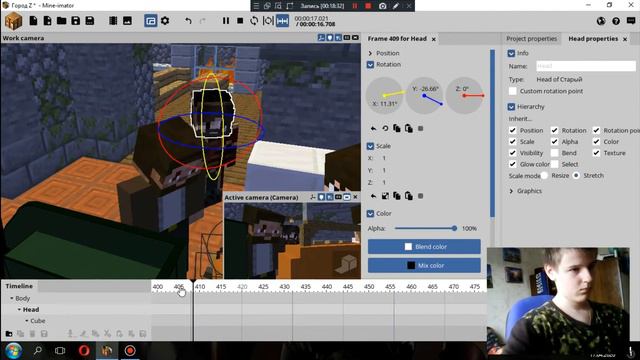The image size is (640, 360).
Task: Click the timeline region icon
Action: (x=268, y=20)
